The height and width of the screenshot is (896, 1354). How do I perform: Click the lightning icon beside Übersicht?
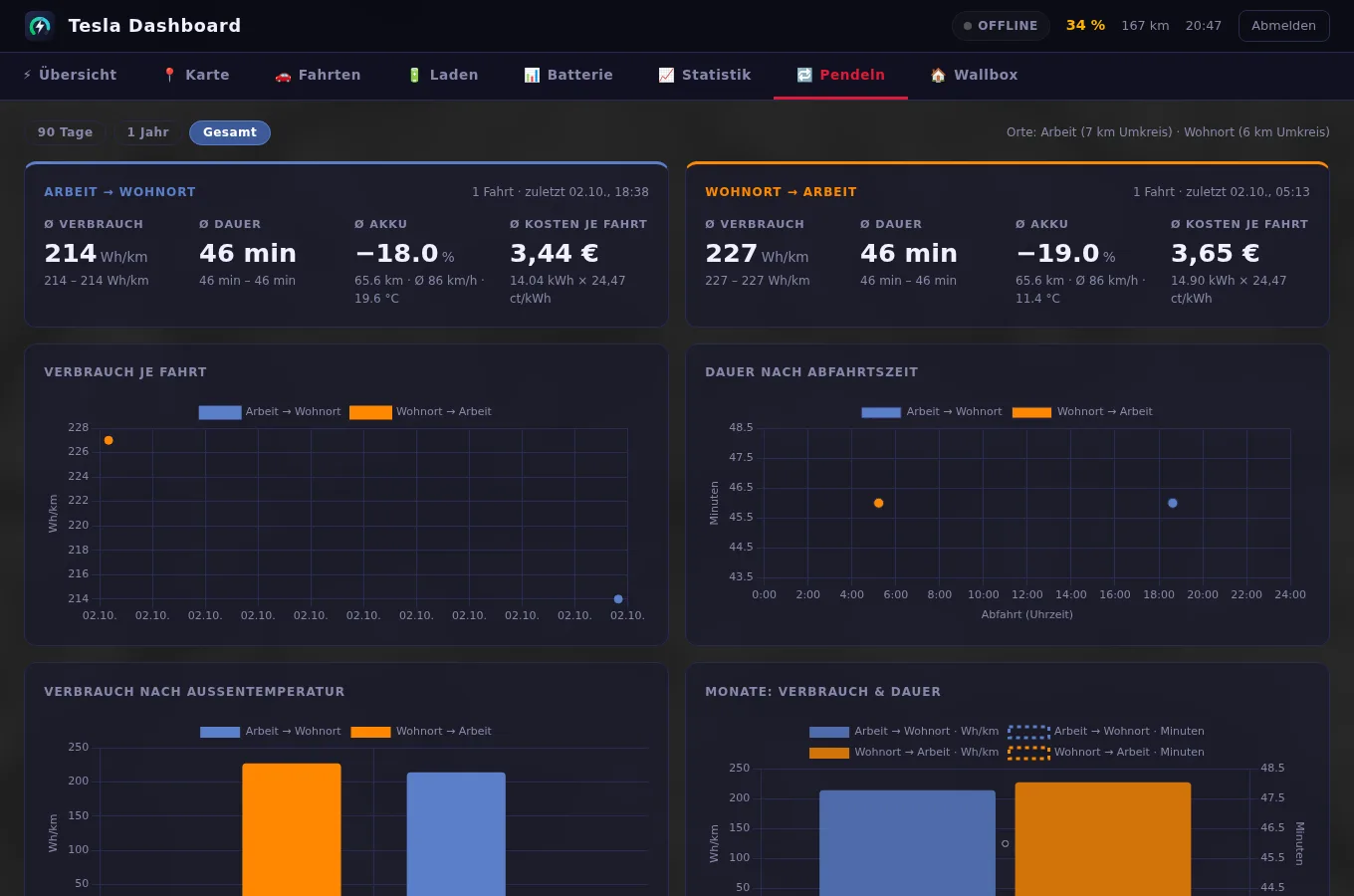point(27,75)
